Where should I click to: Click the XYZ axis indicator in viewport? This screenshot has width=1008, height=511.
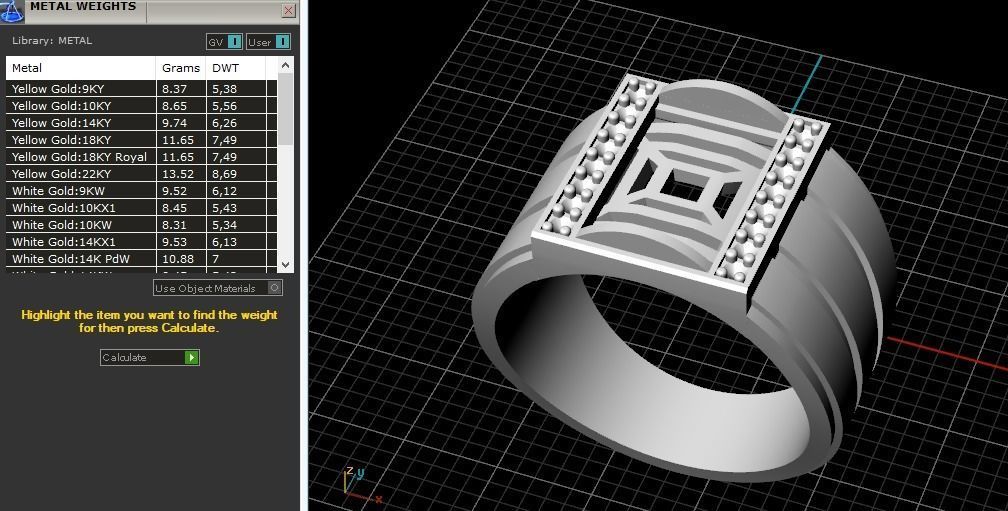pos(361,485)
